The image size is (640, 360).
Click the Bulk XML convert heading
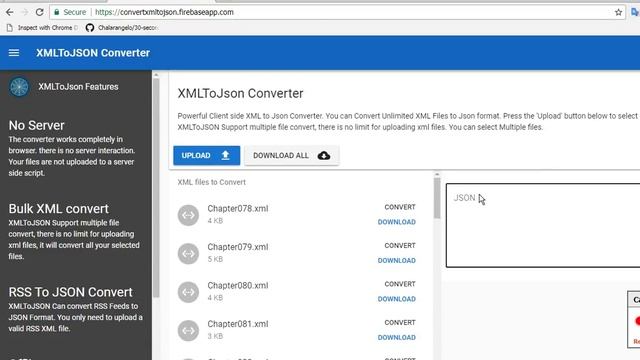(x=58, y=209)
